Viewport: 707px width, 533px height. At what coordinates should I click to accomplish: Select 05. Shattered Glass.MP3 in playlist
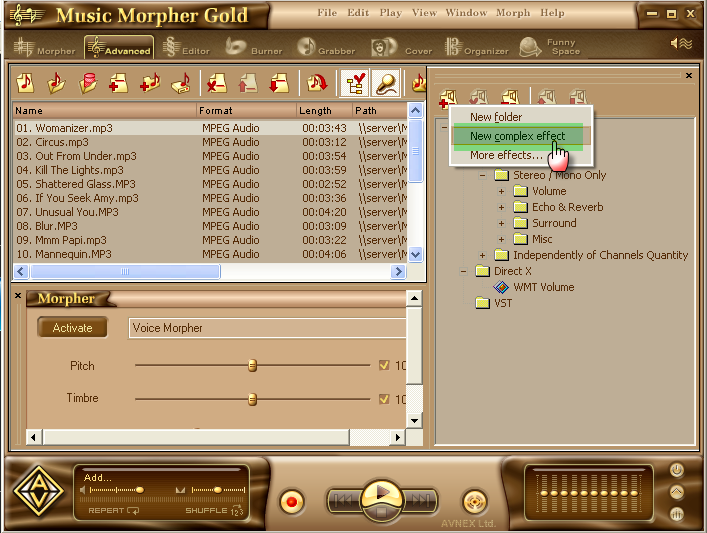(211, 184)
